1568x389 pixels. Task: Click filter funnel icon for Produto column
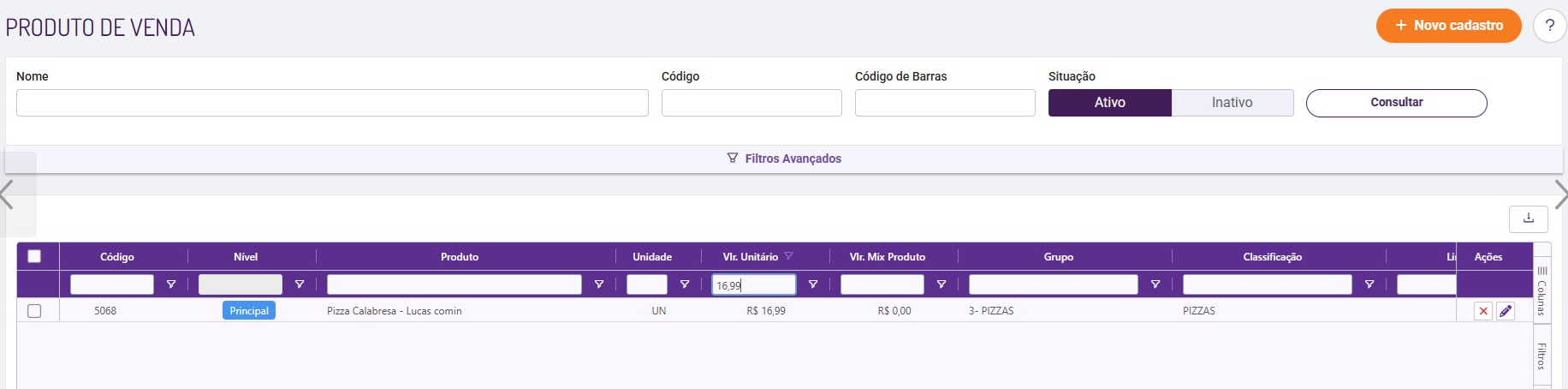coord(599,284)
